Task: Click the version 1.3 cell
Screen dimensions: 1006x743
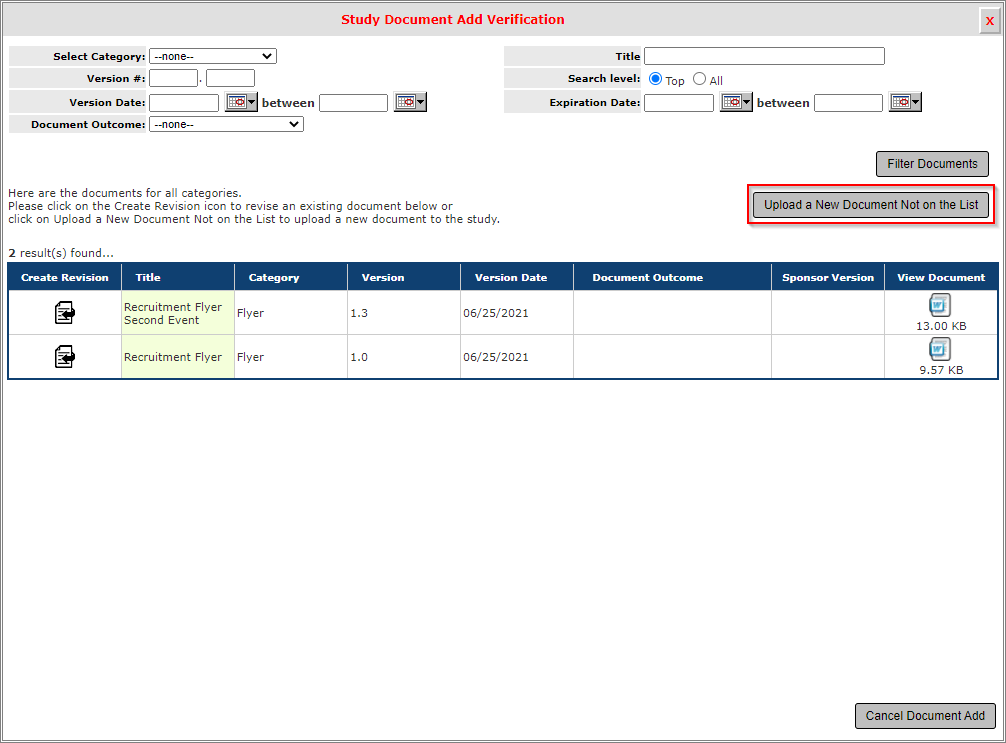Action: [404, 312]
